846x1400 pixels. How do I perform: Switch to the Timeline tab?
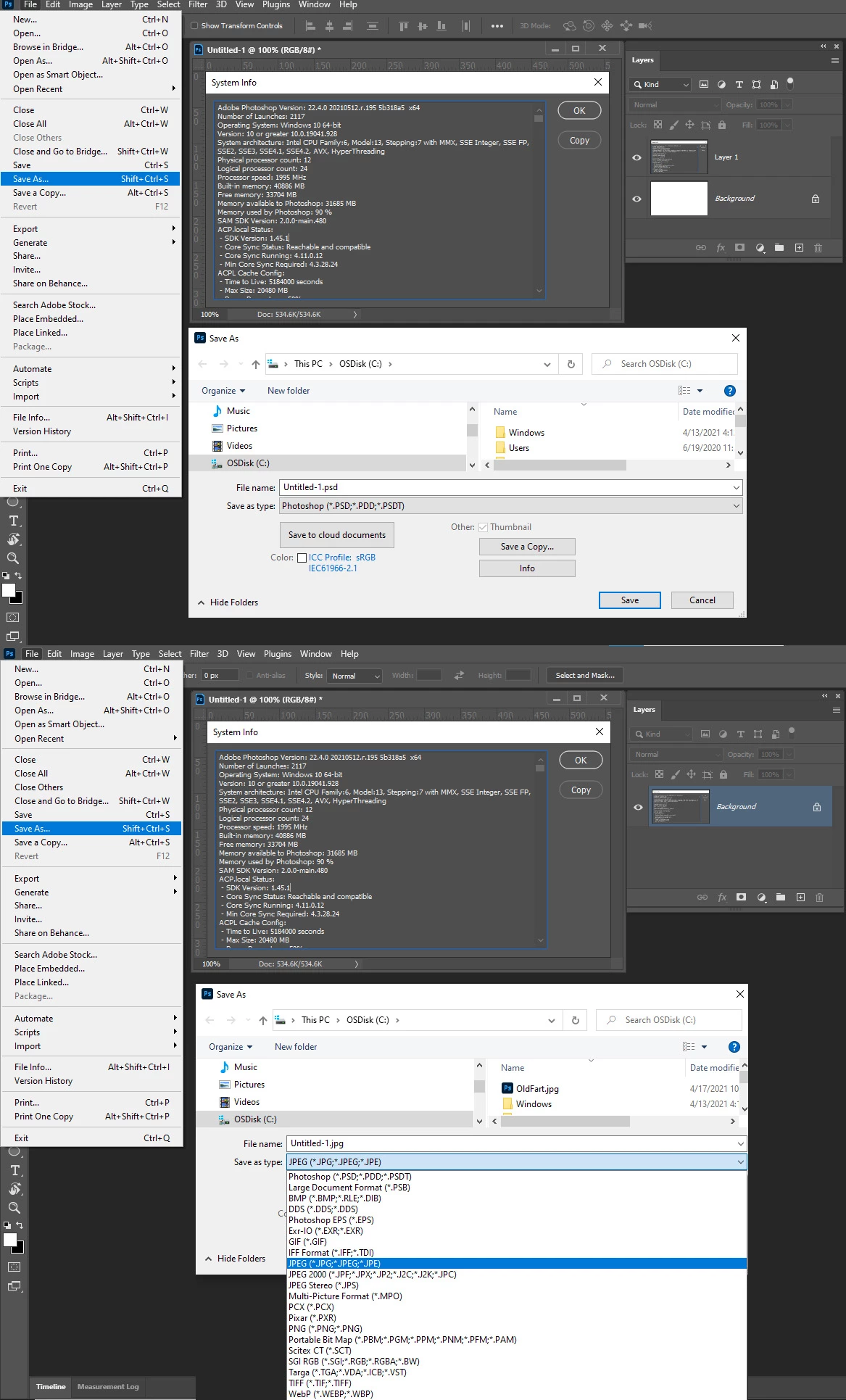51,1386
